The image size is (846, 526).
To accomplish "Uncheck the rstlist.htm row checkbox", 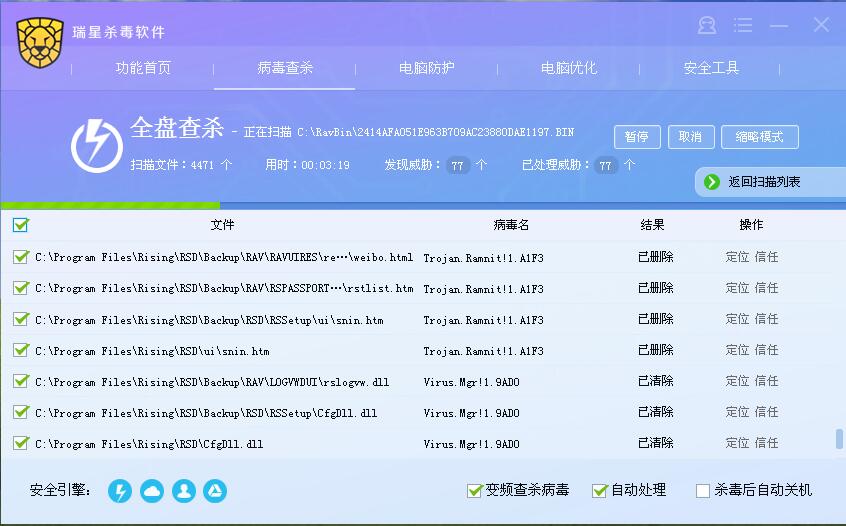I will pos(21,288).
